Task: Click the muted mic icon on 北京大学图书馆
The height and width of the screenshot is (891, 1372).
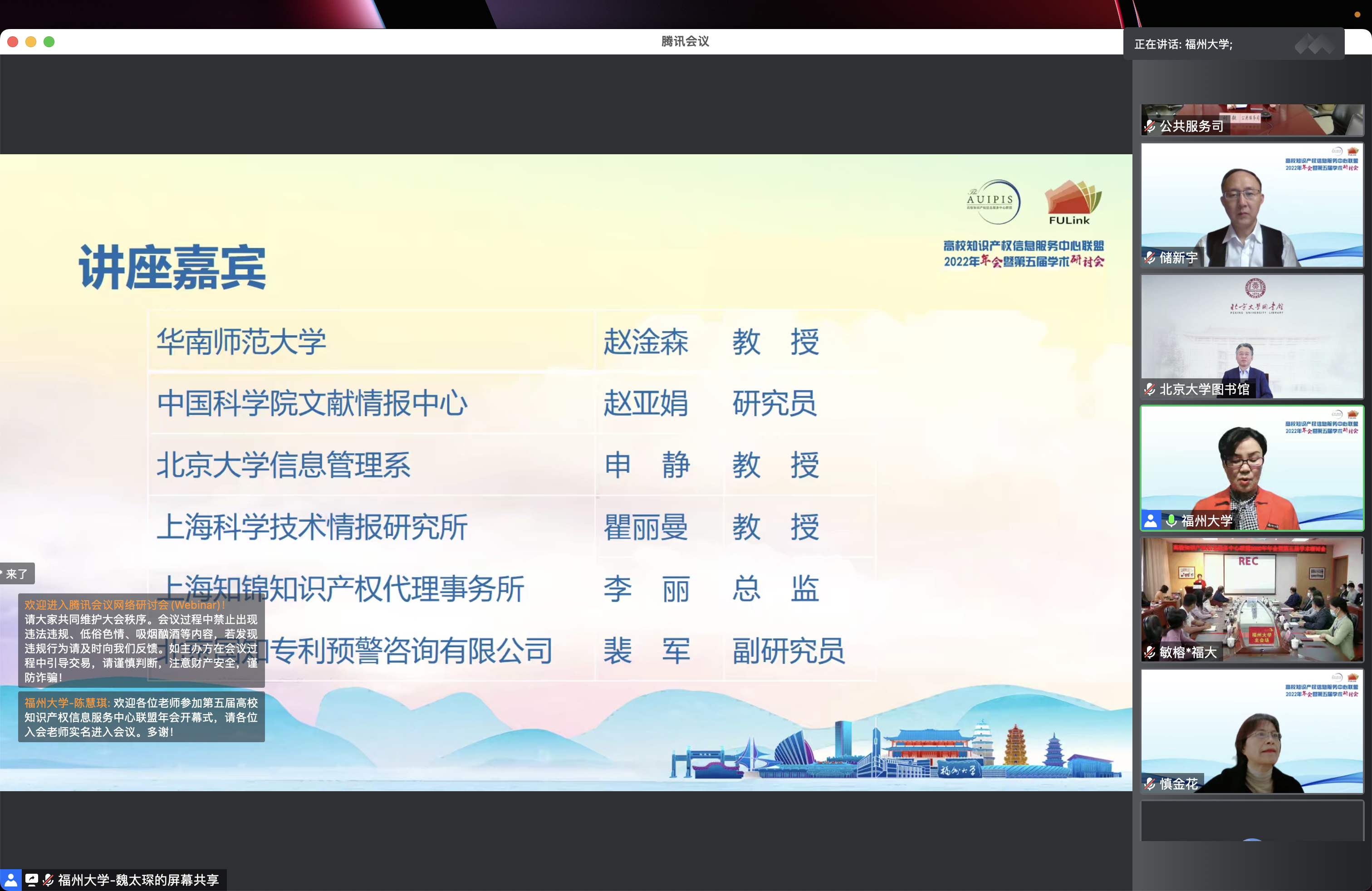Action: point(1150,390)
